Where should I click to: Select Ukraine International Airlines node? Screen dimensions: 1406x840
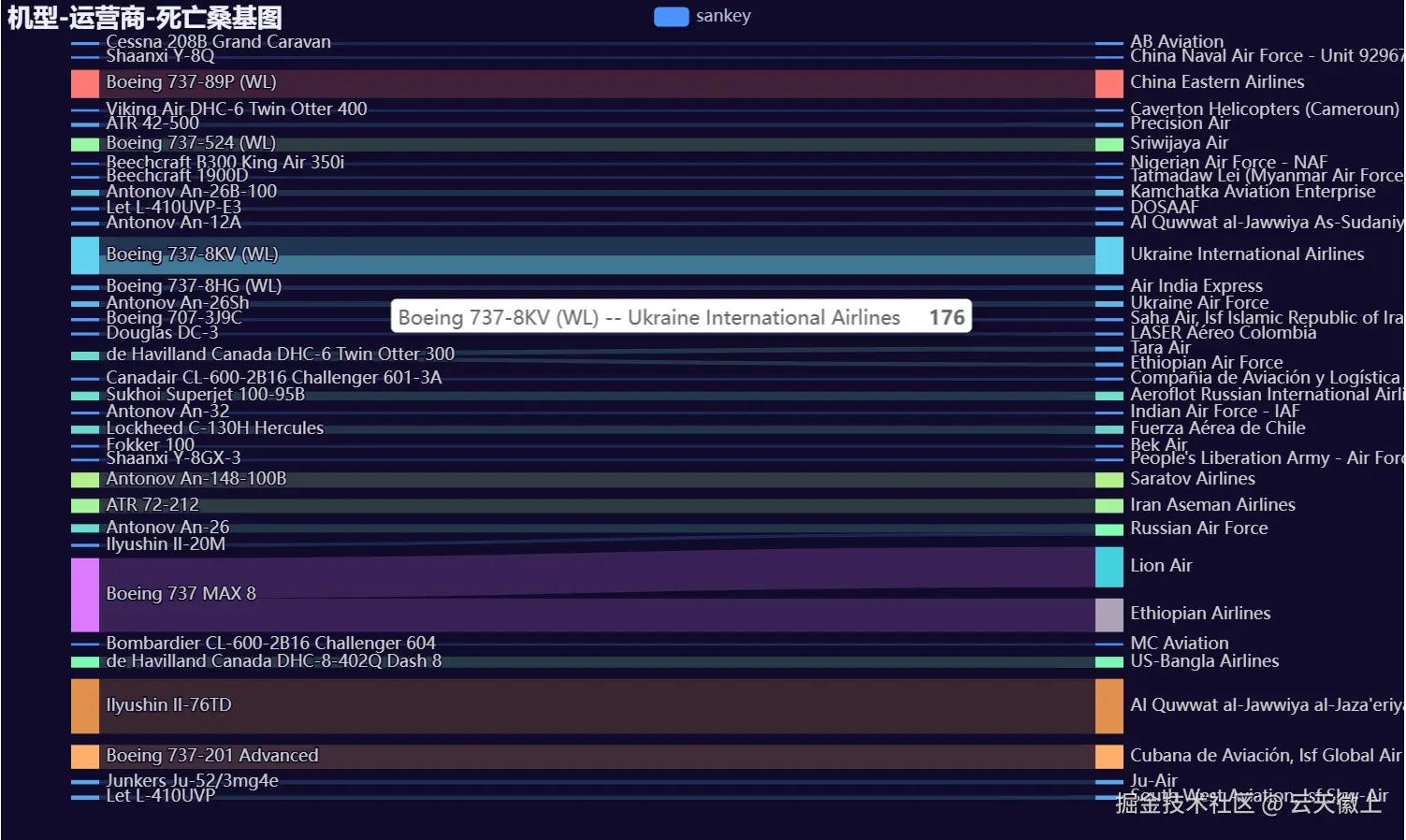[x=1109, y=255]
